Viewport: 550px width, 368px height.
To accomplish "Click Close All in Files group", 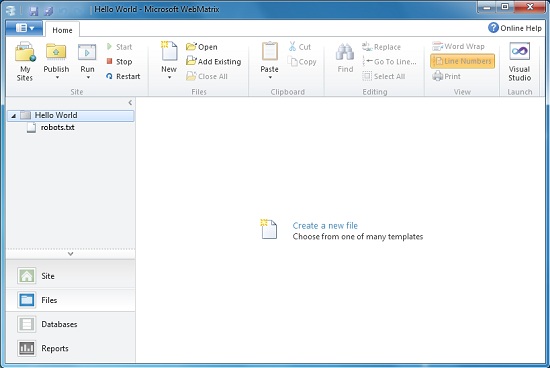I will tap(207, 76).
